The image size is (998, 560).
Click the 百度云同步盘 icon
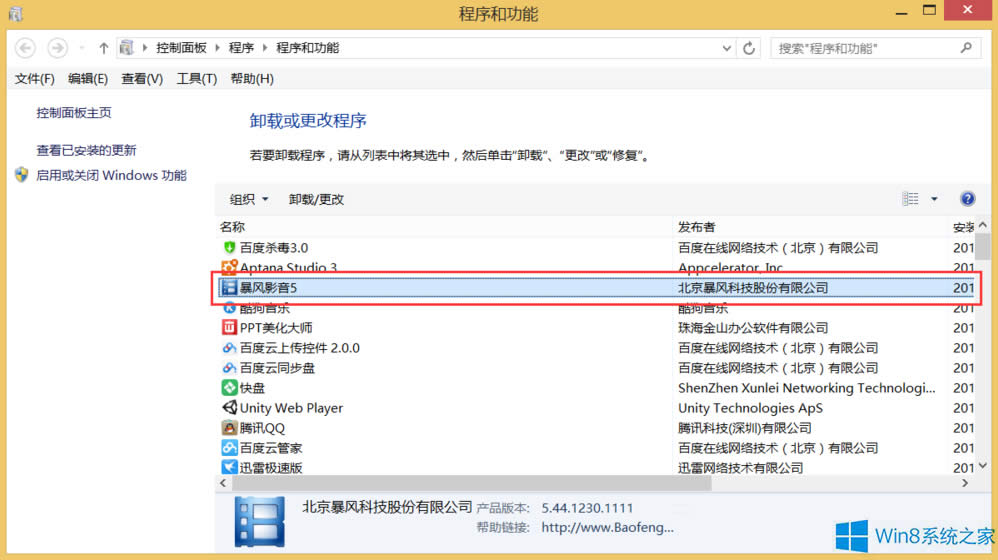tap(229, 368)
